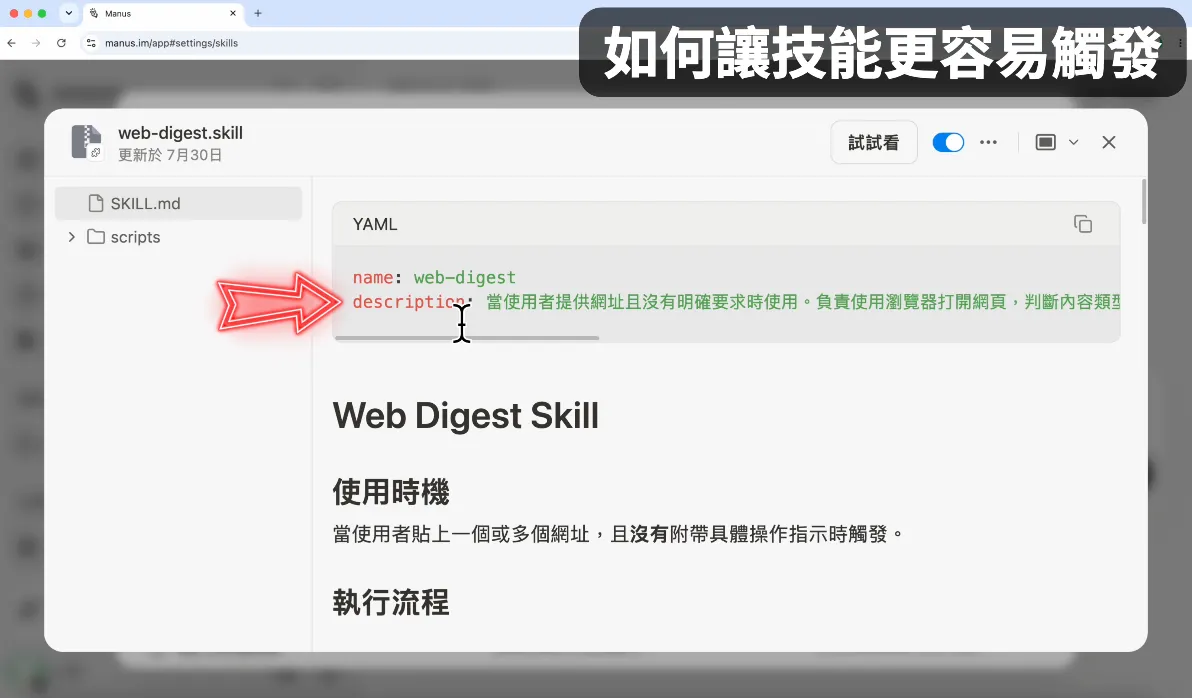The height and width of the screenshot is (698, 1192).
Task: Click the sentence starting with 當使用者貼上
Action: click(x=618, y=535)
